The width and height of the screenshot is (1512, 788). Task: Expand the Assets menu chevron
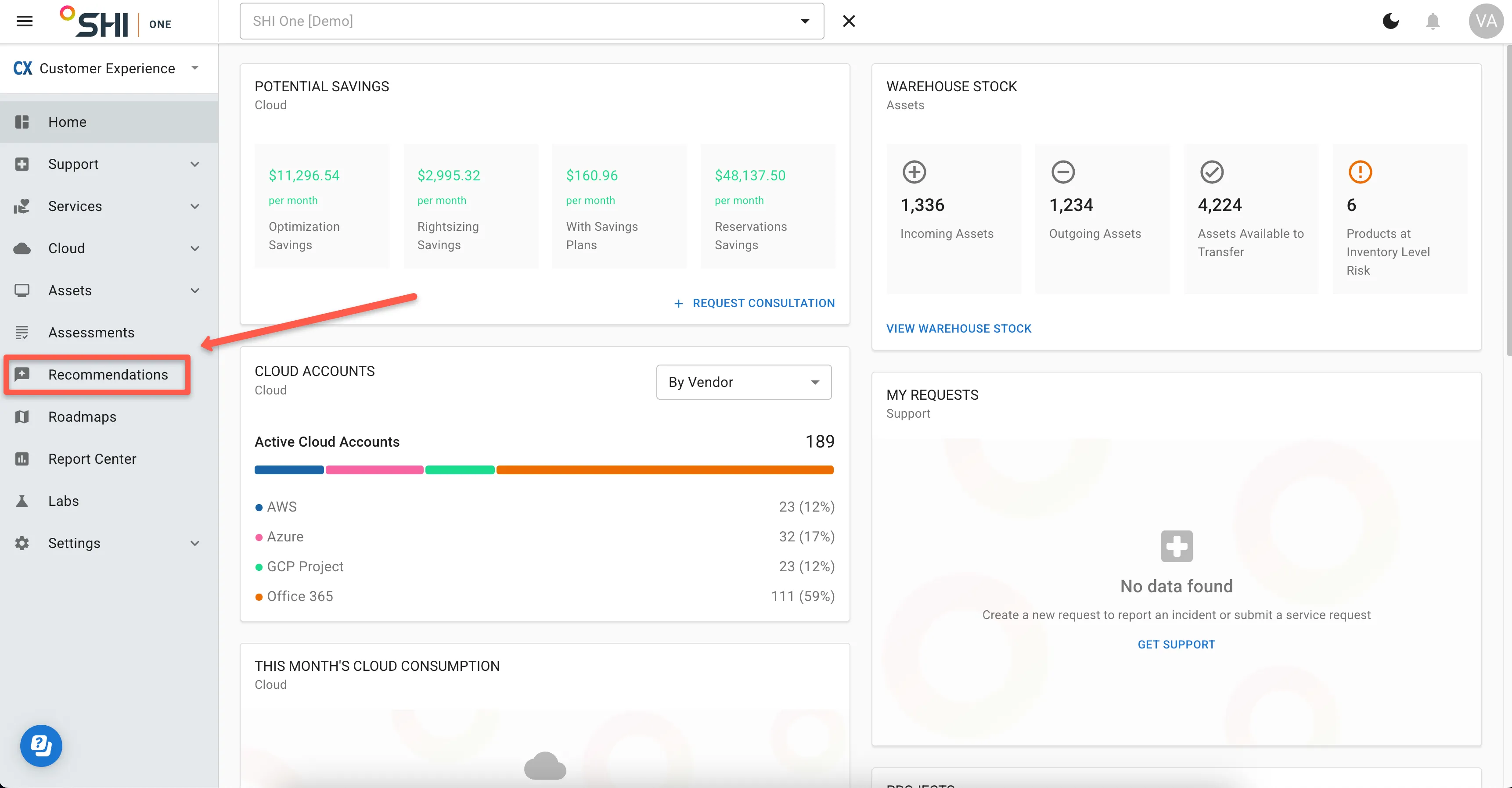(x=195, y=290)
